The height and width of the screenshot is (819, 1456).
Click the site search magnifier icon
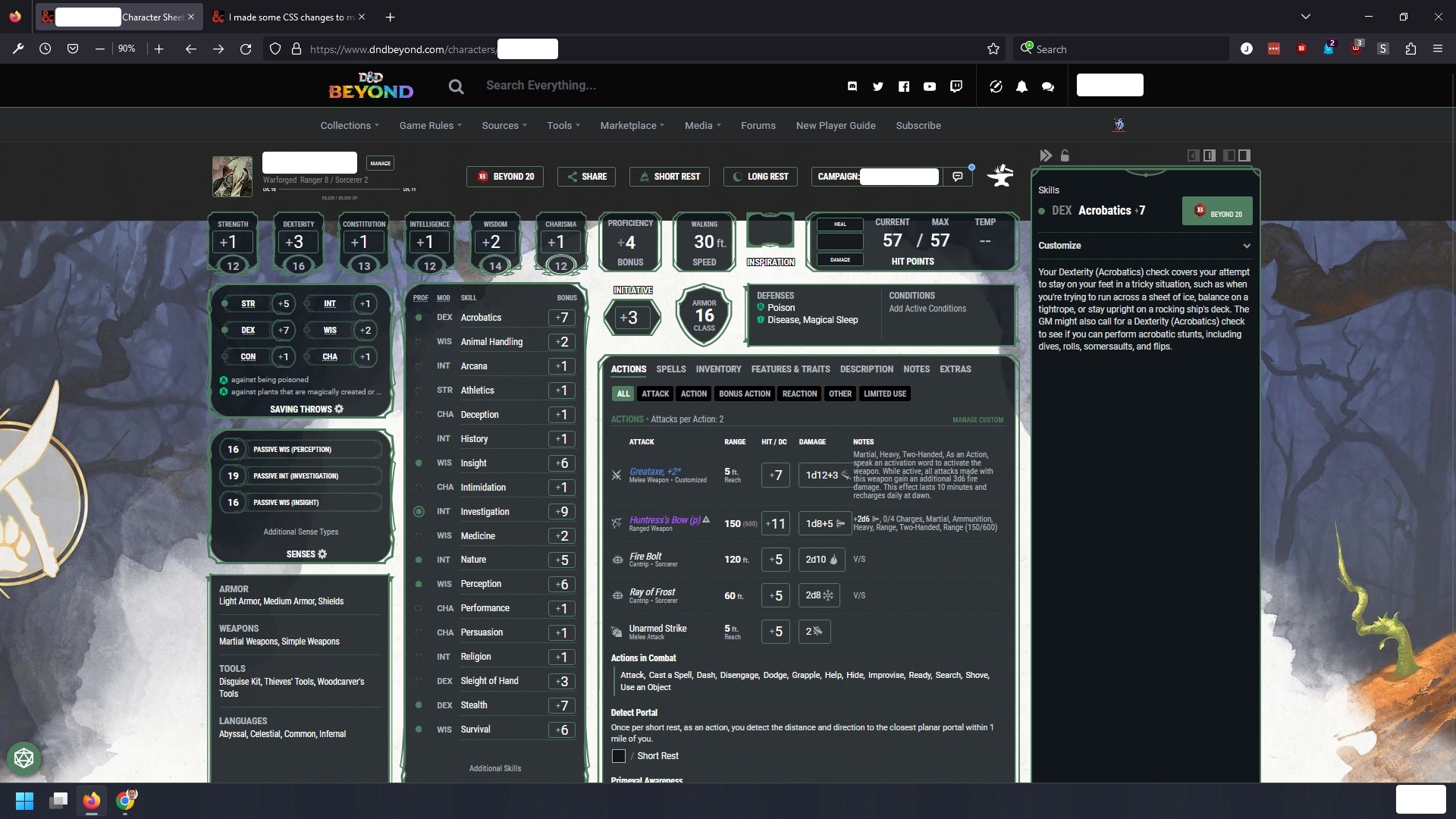456,86
